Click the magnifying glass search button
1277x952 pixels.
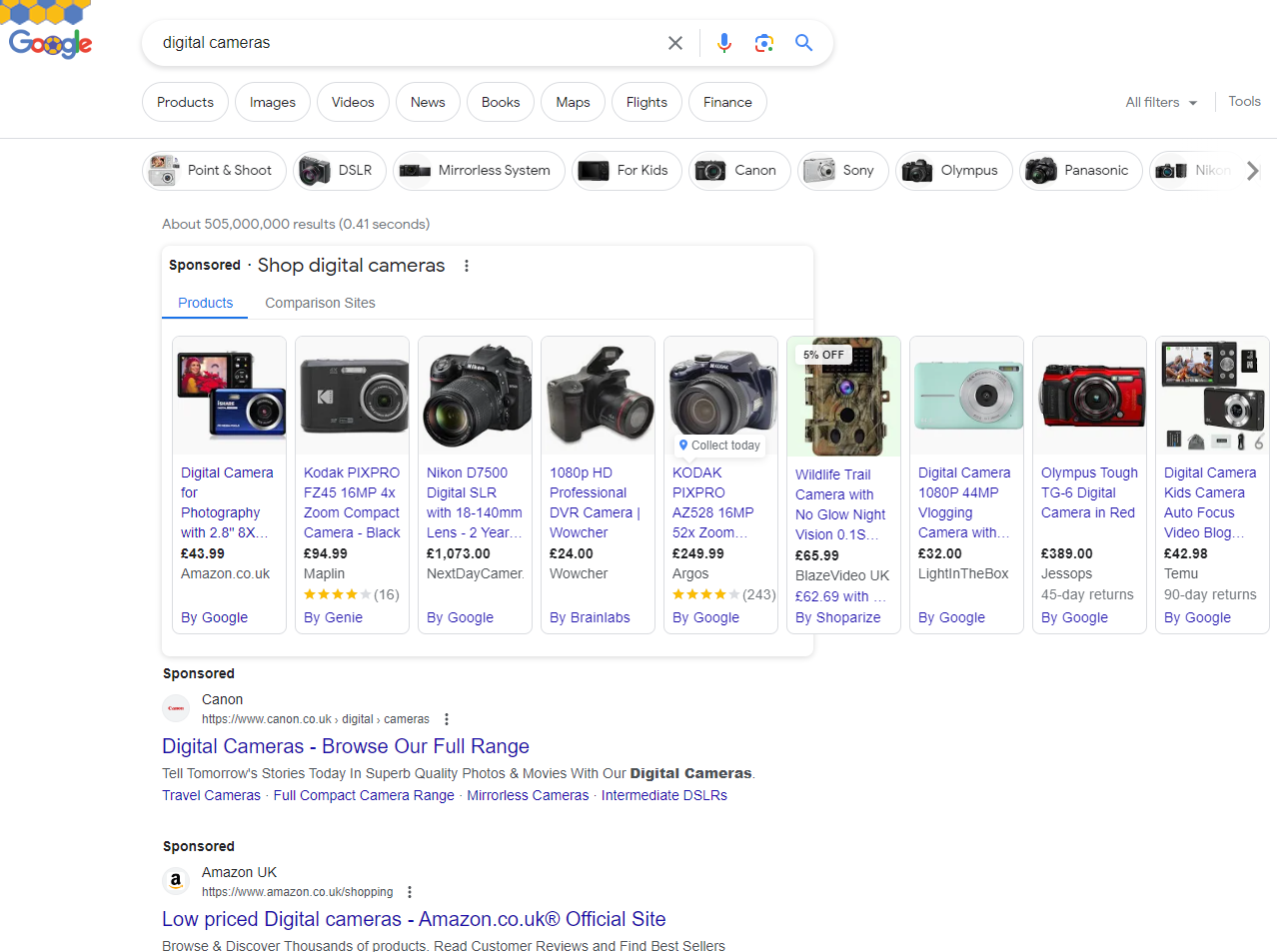pos(803,43)
